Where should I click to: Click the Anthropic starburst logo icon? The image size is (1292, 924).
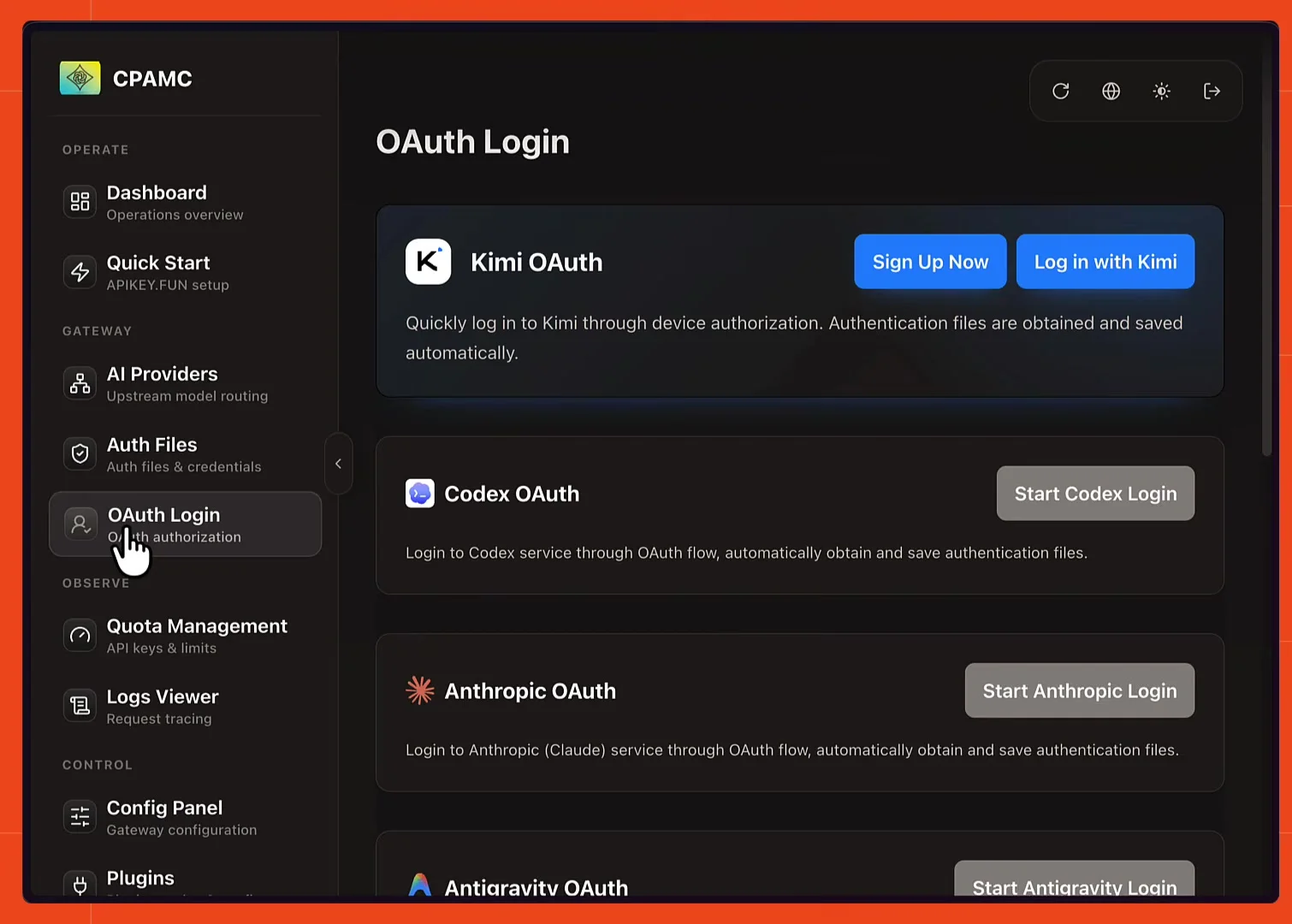tap(419, 690)
